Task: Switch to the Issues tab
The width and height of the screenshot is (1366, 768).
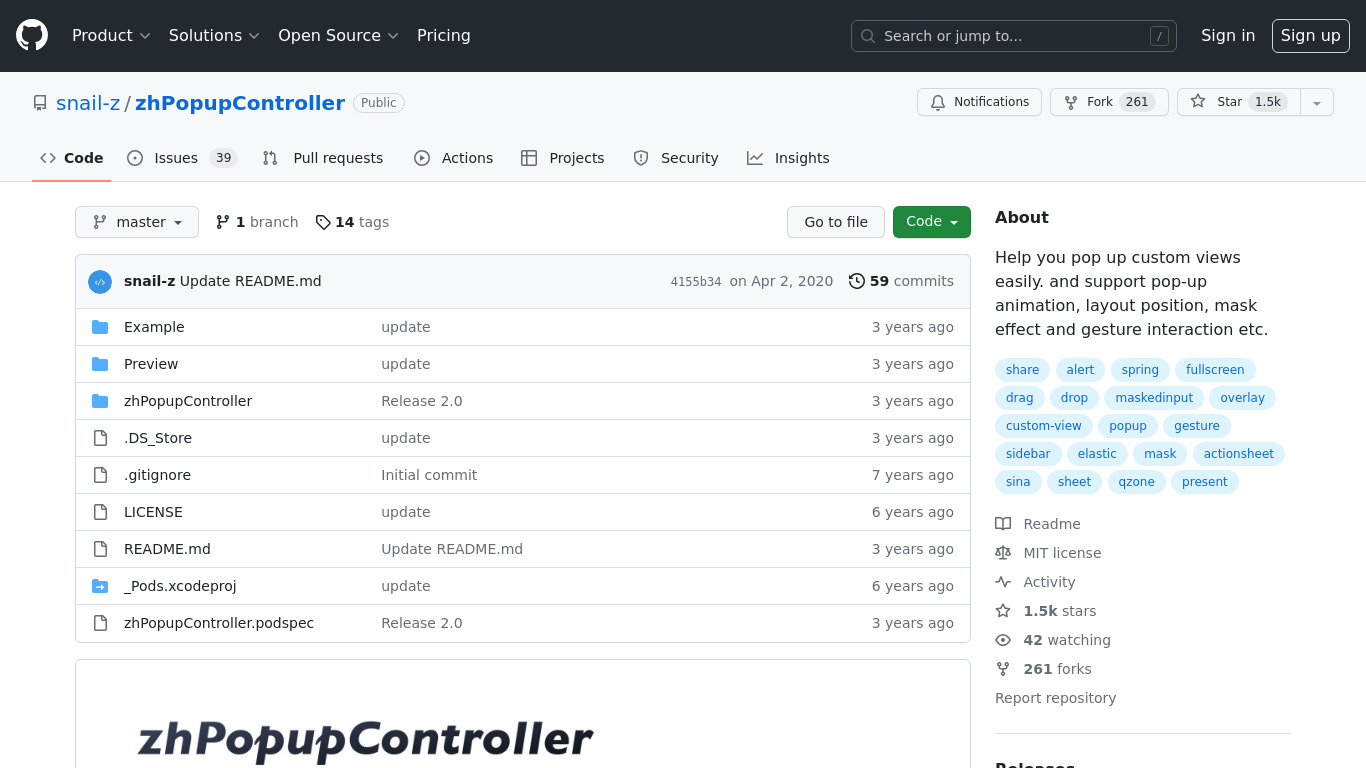Action: (x=182, y=158)
